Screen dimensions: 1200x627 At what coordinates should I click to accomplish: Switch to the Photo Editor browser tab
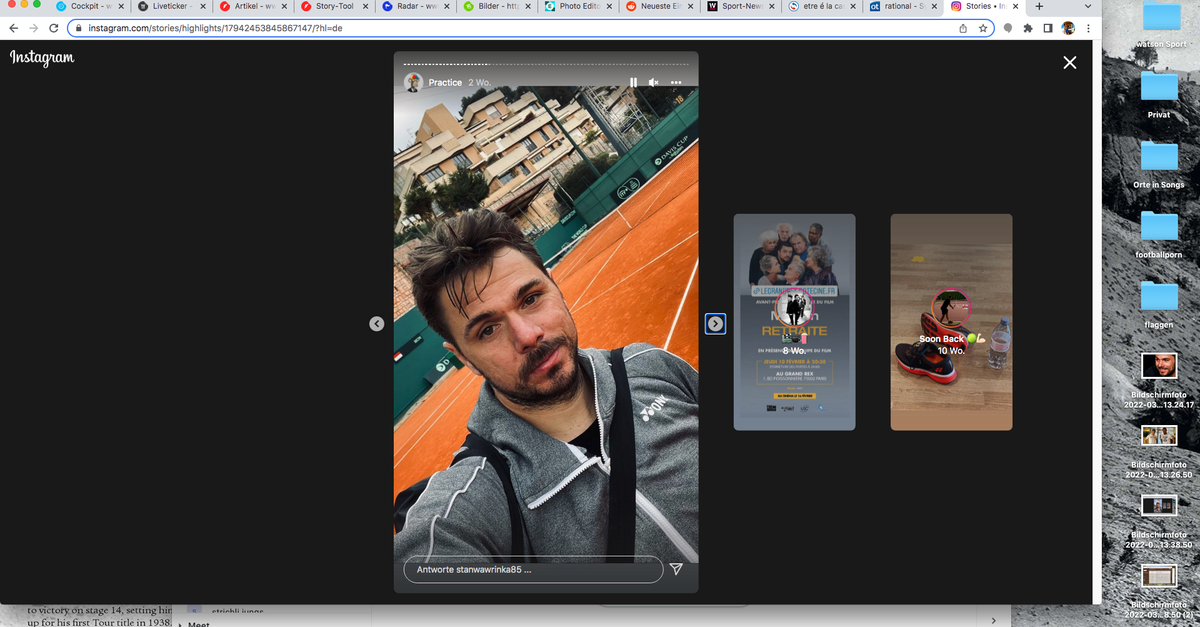pyautogui.click(x=581, y=6)
